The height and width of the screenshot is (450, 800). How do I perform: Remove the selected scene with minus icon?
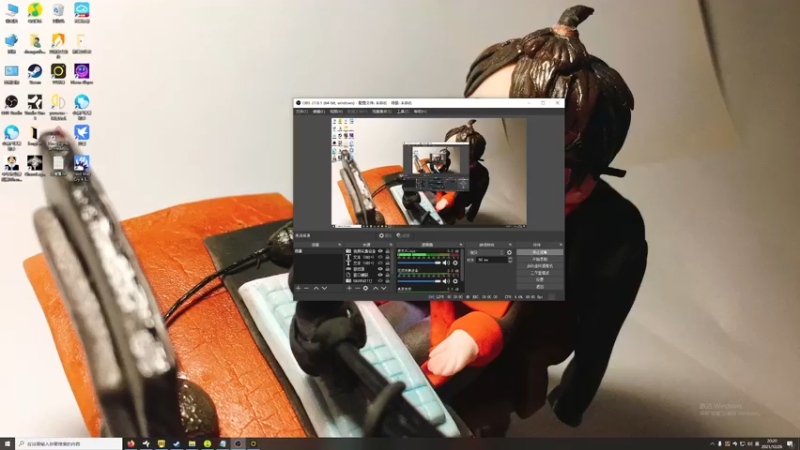[306, 288]
